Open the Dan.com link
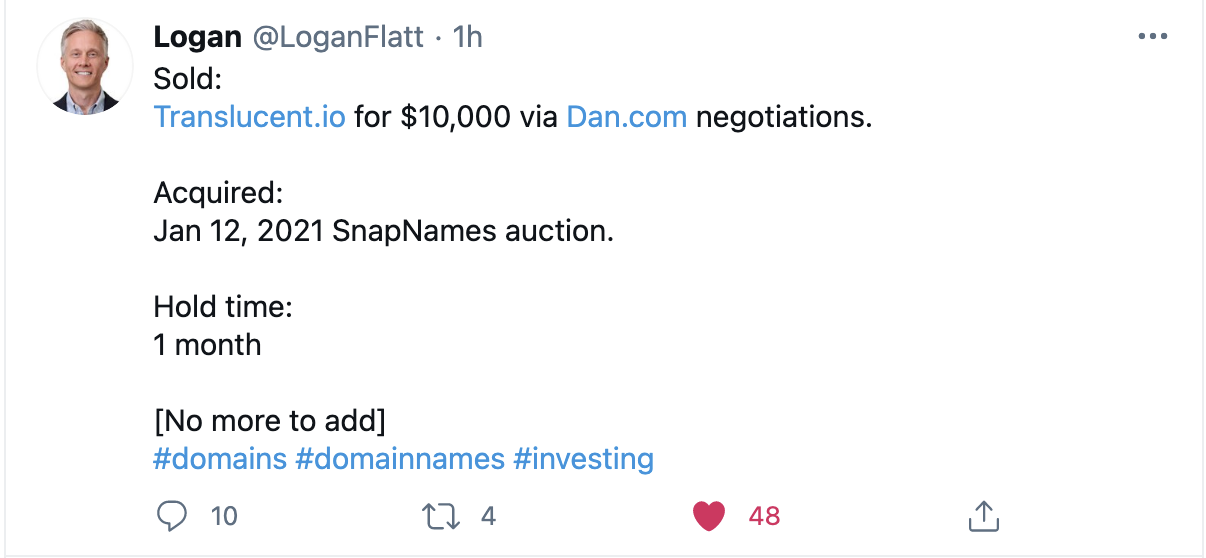1206x558 pixels. point(627,117)
